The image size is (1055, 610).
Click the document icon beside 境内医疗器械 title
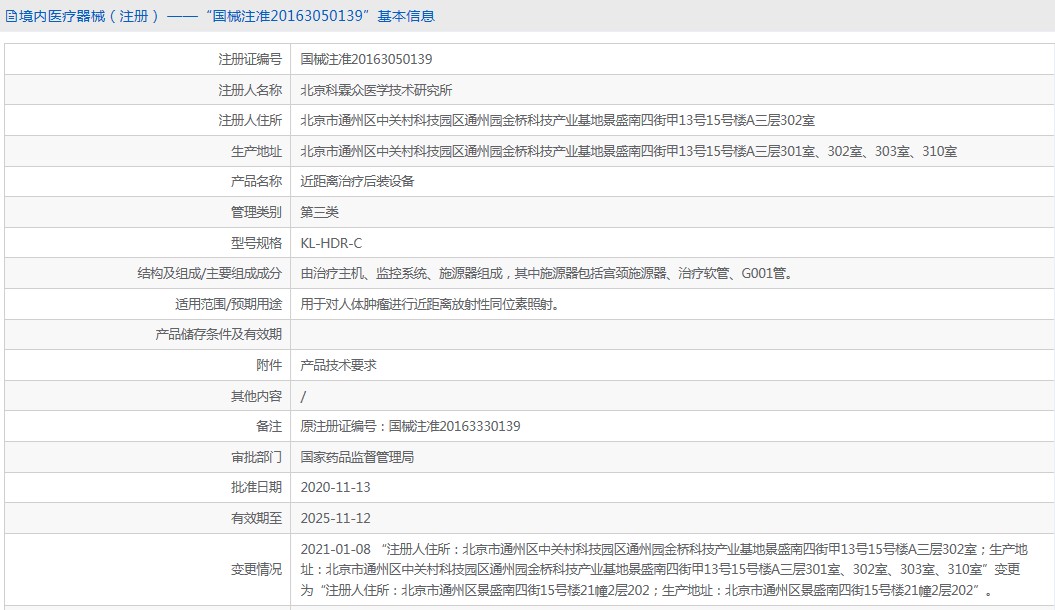pyautogui.click(x=11, y=16)
